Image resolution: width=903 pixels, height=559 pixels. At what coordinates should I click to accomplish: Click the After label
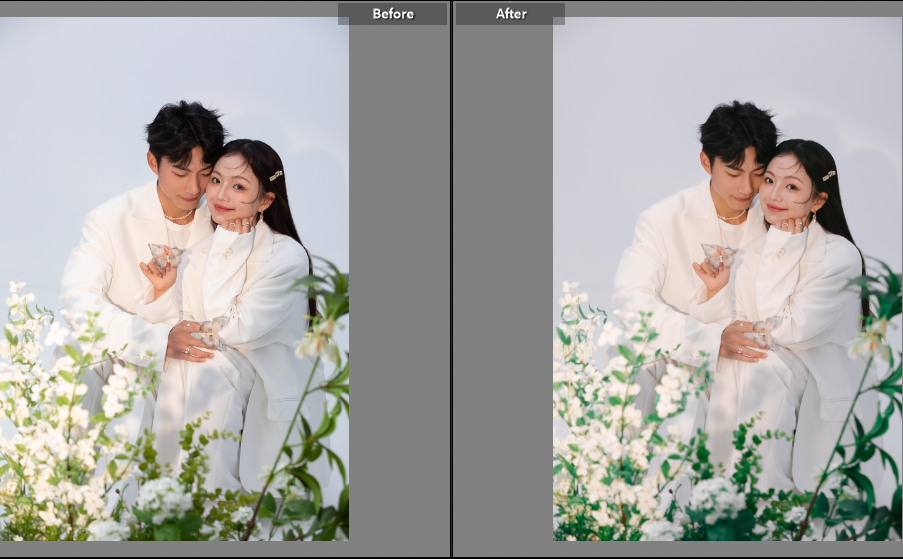(511, 14)
